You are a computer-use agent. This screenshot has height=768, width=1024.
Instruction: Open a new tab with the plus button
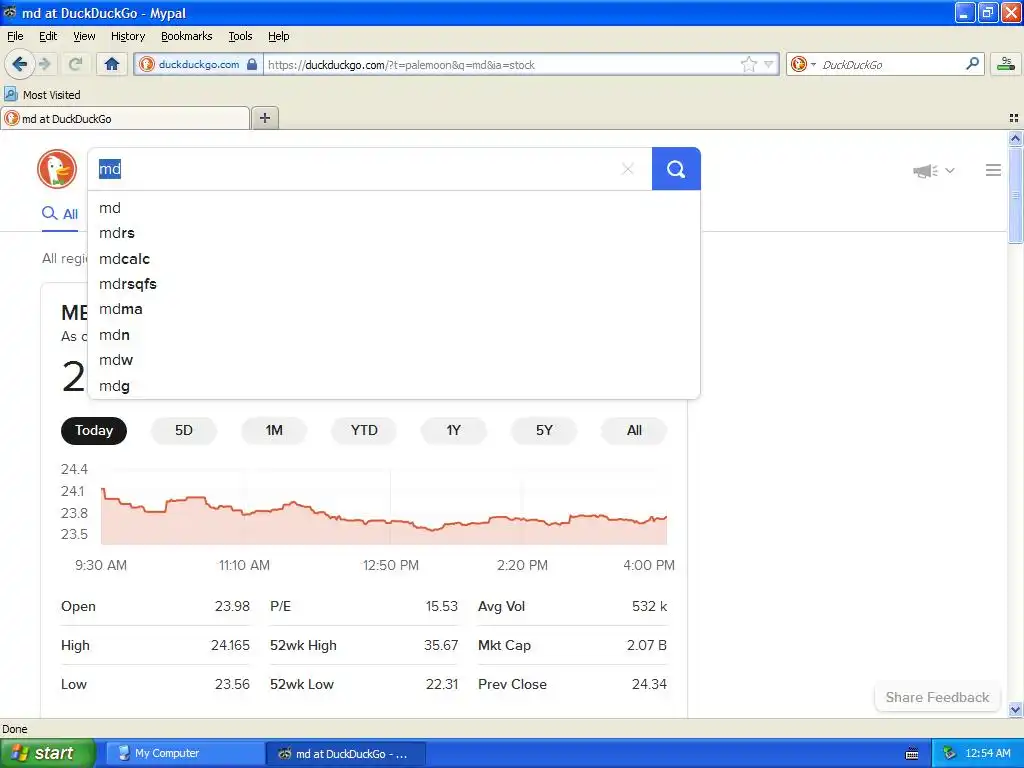264,118
